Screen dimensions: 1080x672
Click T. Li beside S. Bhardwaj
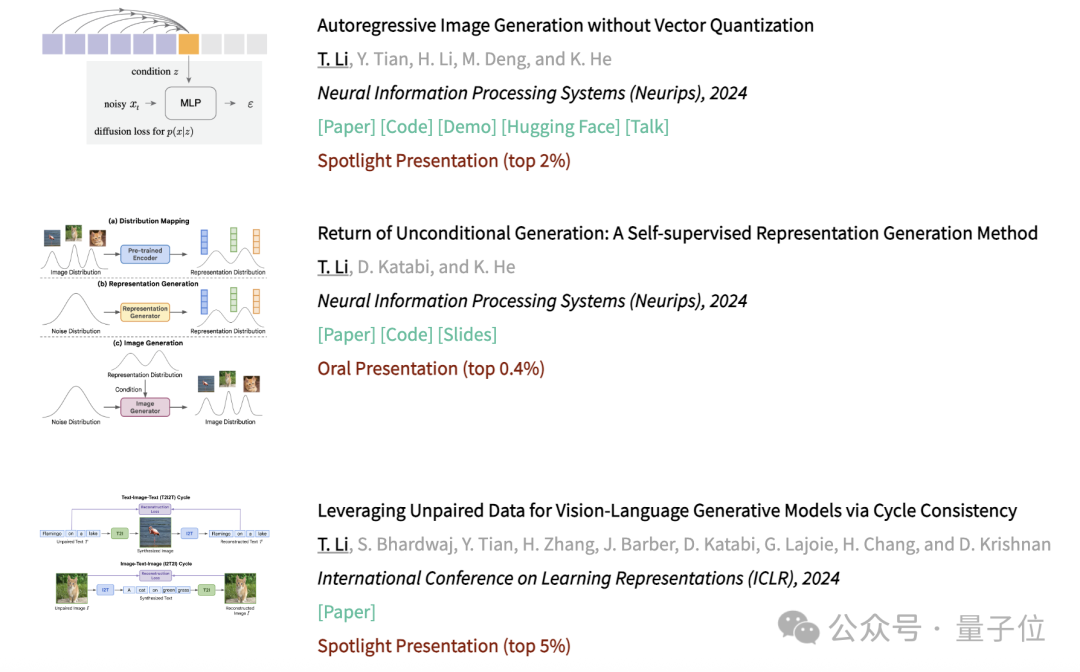click(333, 545)
